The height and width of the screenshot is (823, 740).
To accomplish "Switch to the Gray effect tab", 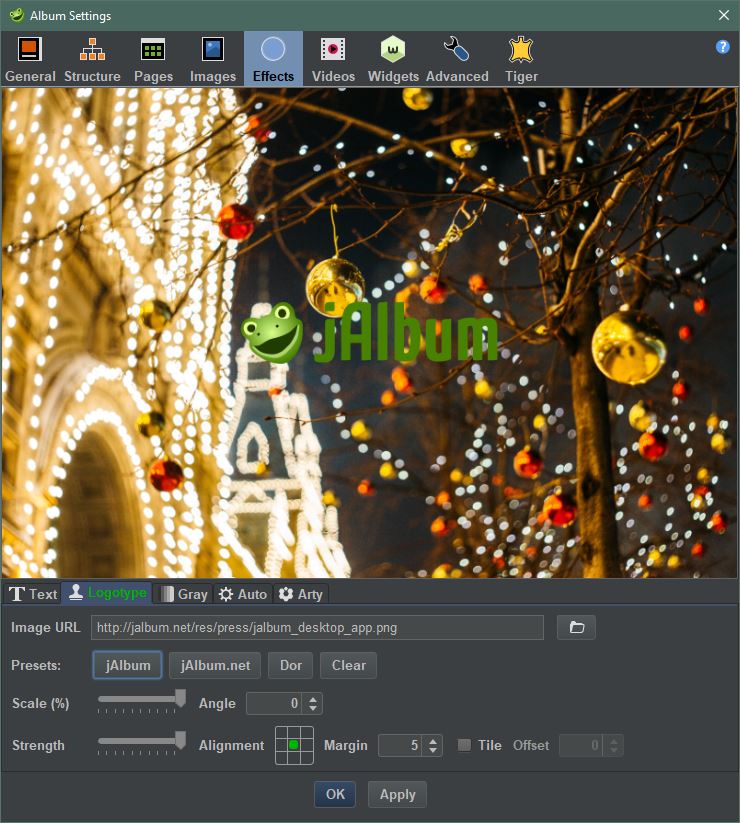I will click(x=183, y=594).
